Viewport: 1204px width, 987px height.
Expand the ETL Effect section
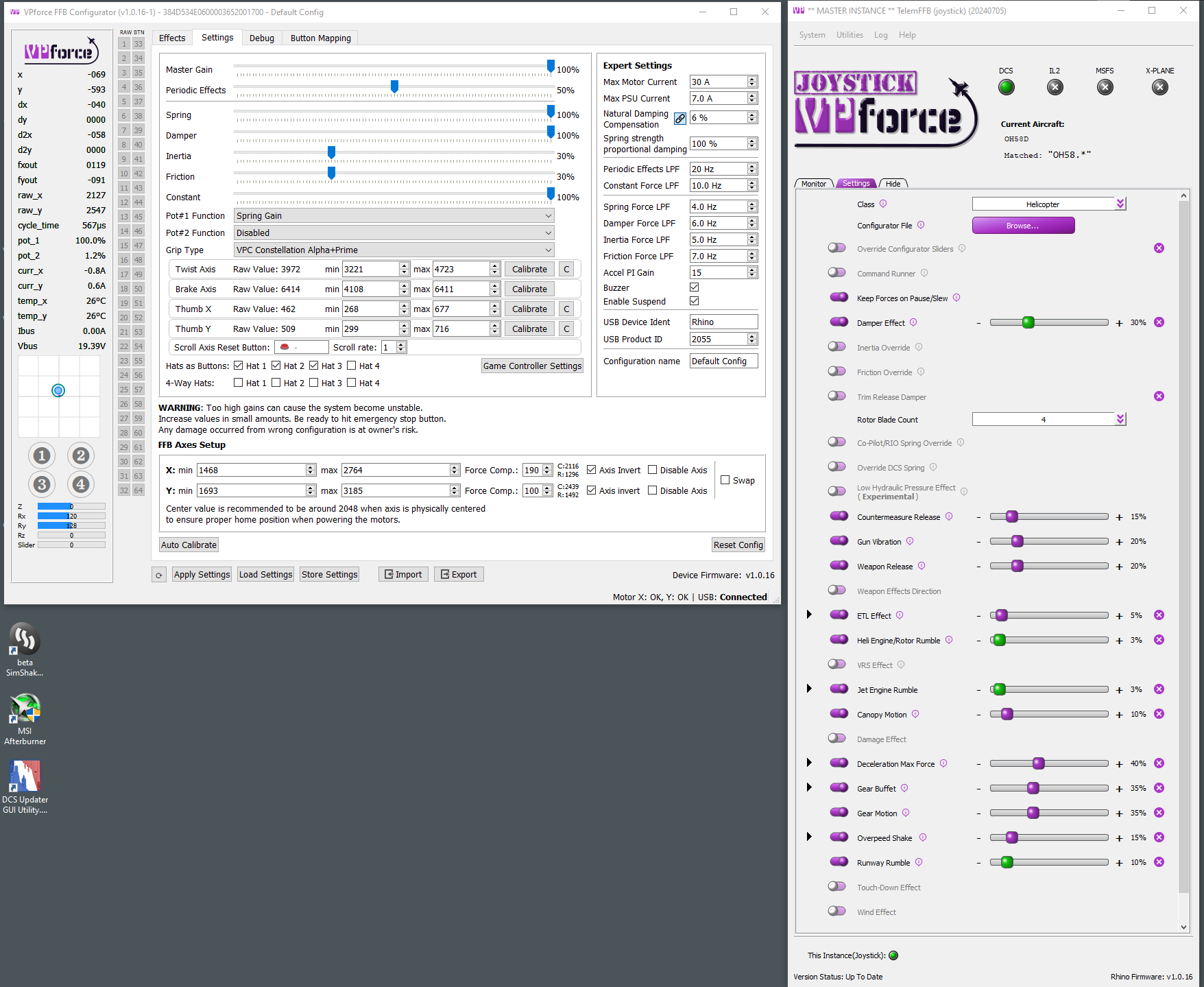810,615
